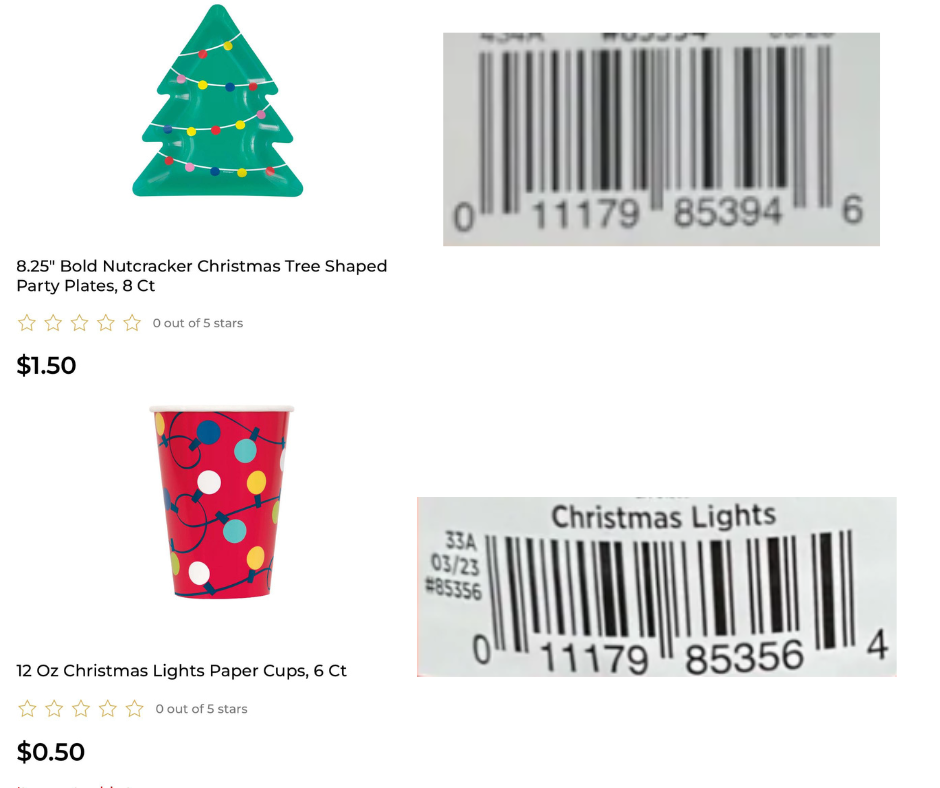
Task: Click the $0.50 price
Action: click(x=50, y=752)
